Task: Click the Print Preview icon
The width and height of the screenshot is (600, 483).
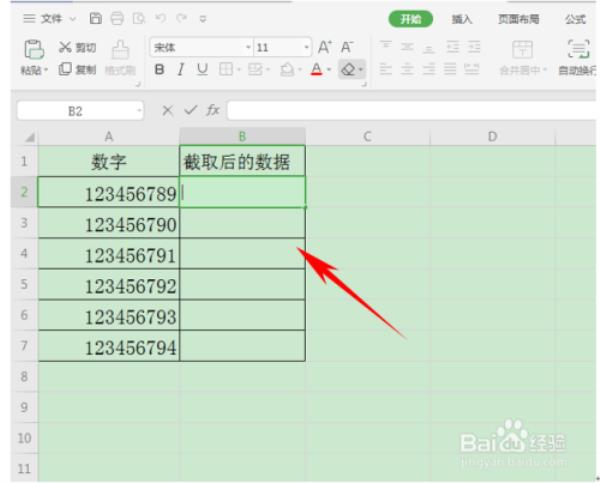Action: pos(139,18)
